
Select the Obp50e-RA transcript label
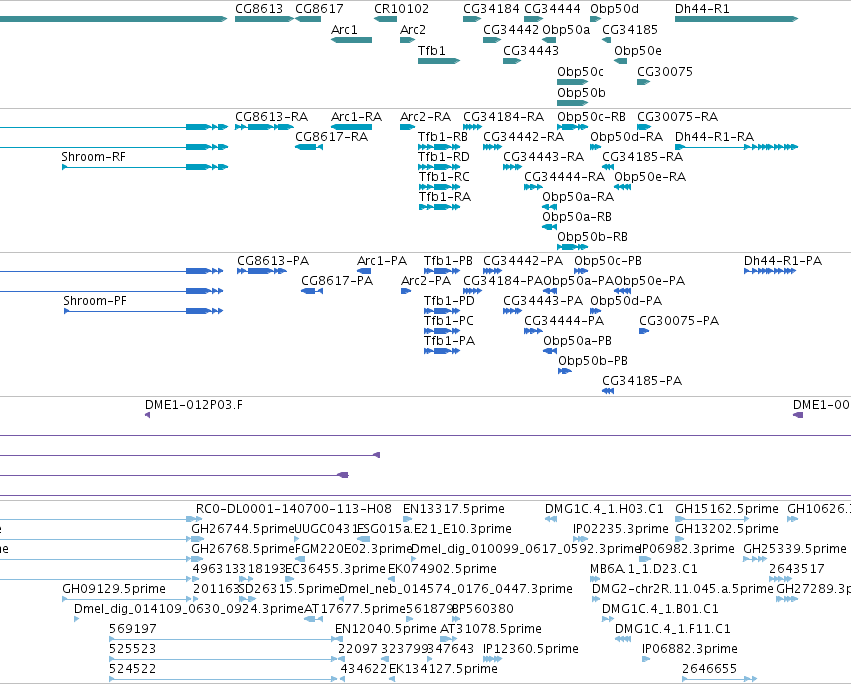pos(650,177)
